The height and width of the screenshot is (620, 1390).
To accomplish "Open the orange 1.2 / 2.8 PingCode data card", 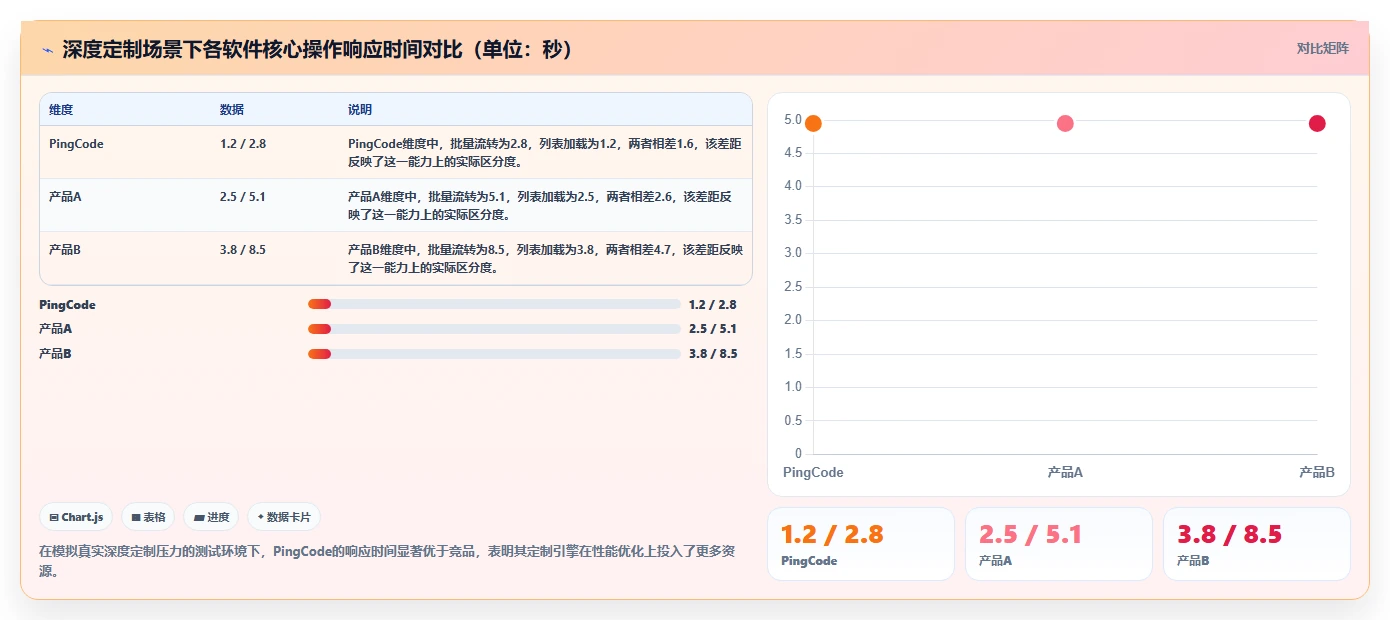I will coord(861,544).
